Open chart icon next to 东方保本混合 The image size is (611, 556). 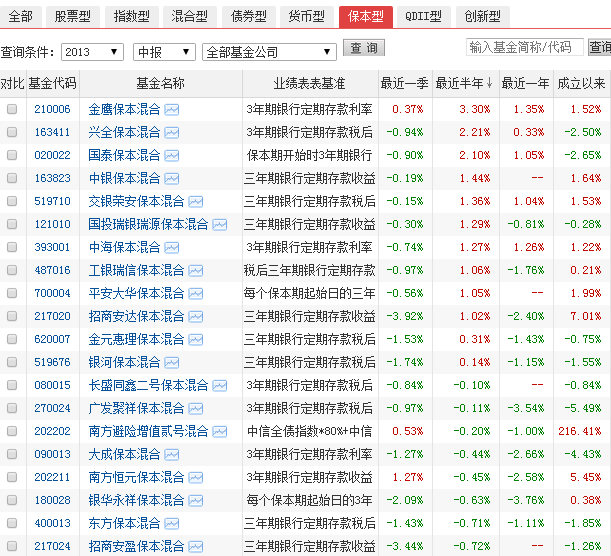pyautogui.click(x=171, y=524)
